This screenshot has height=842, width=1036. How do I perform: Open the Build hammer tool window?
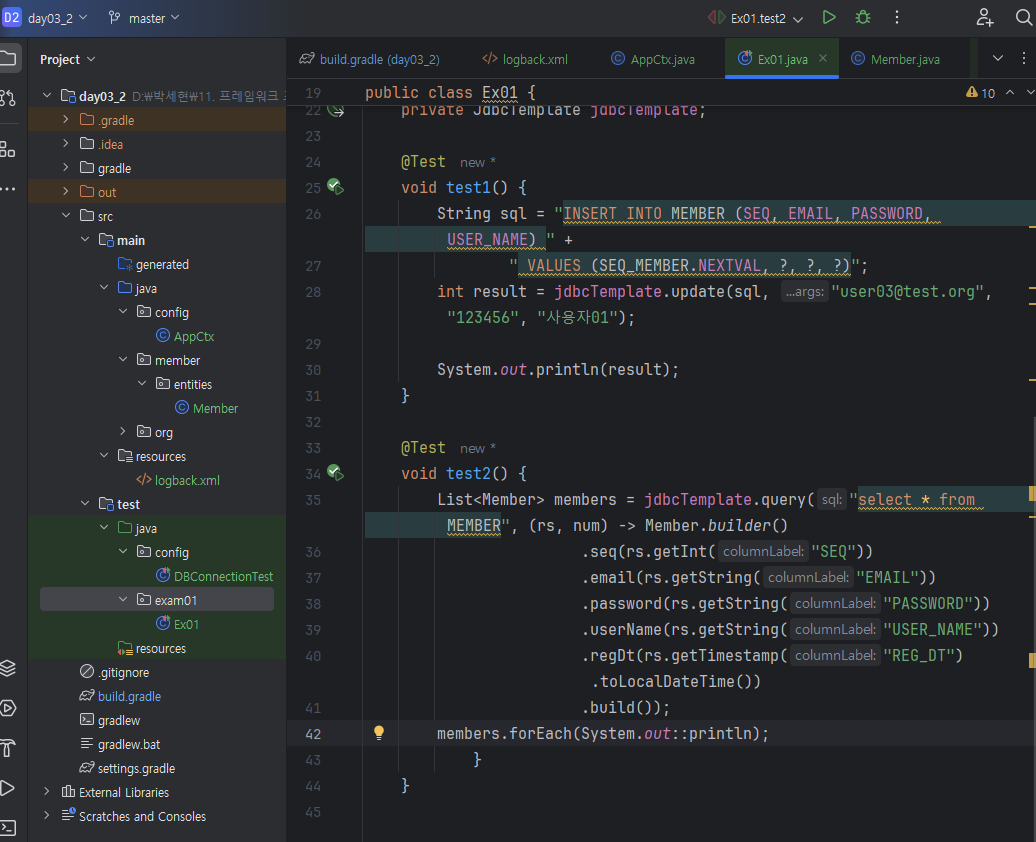tap(8, 747)
